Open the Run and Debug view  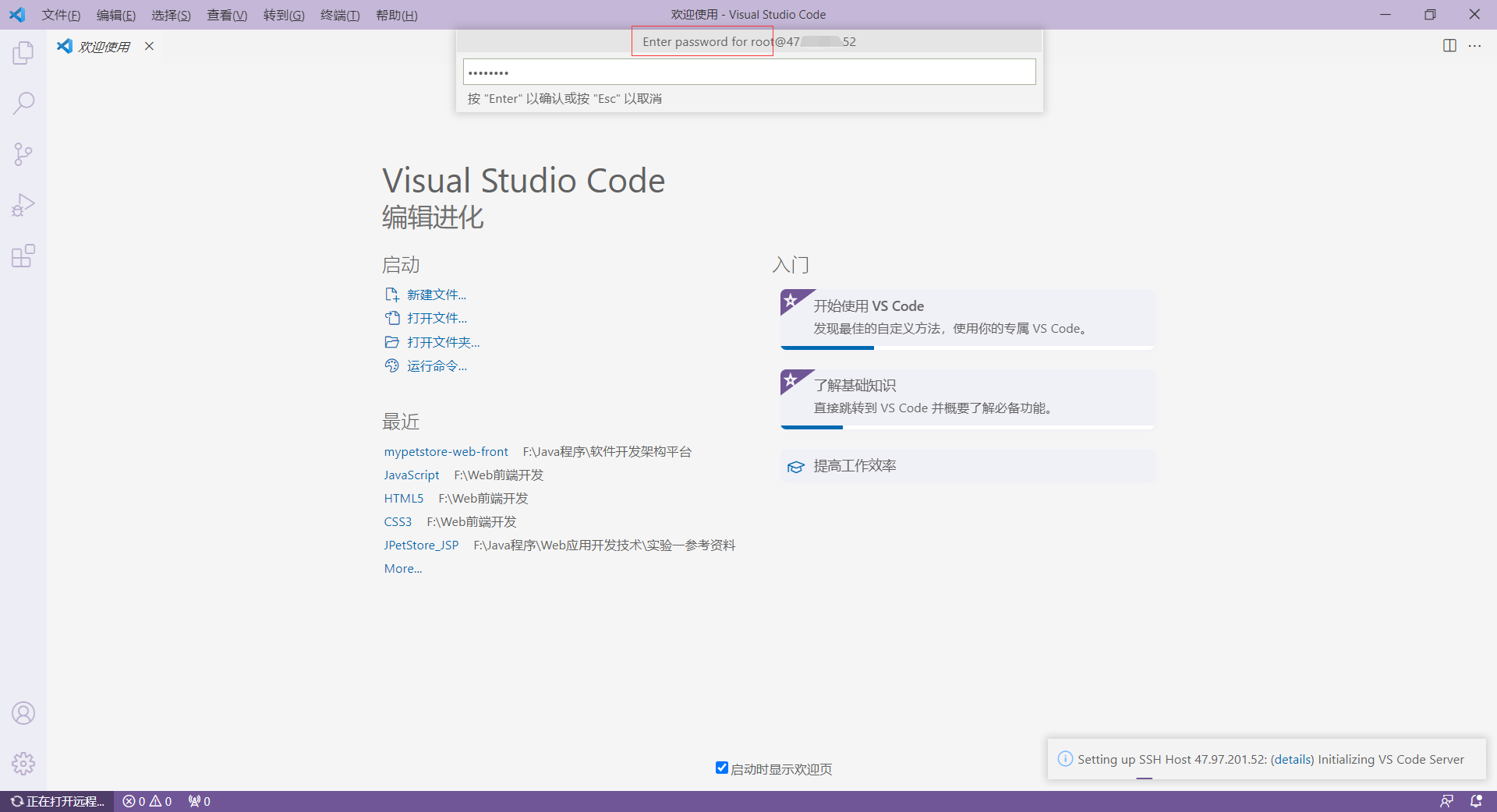23,205
